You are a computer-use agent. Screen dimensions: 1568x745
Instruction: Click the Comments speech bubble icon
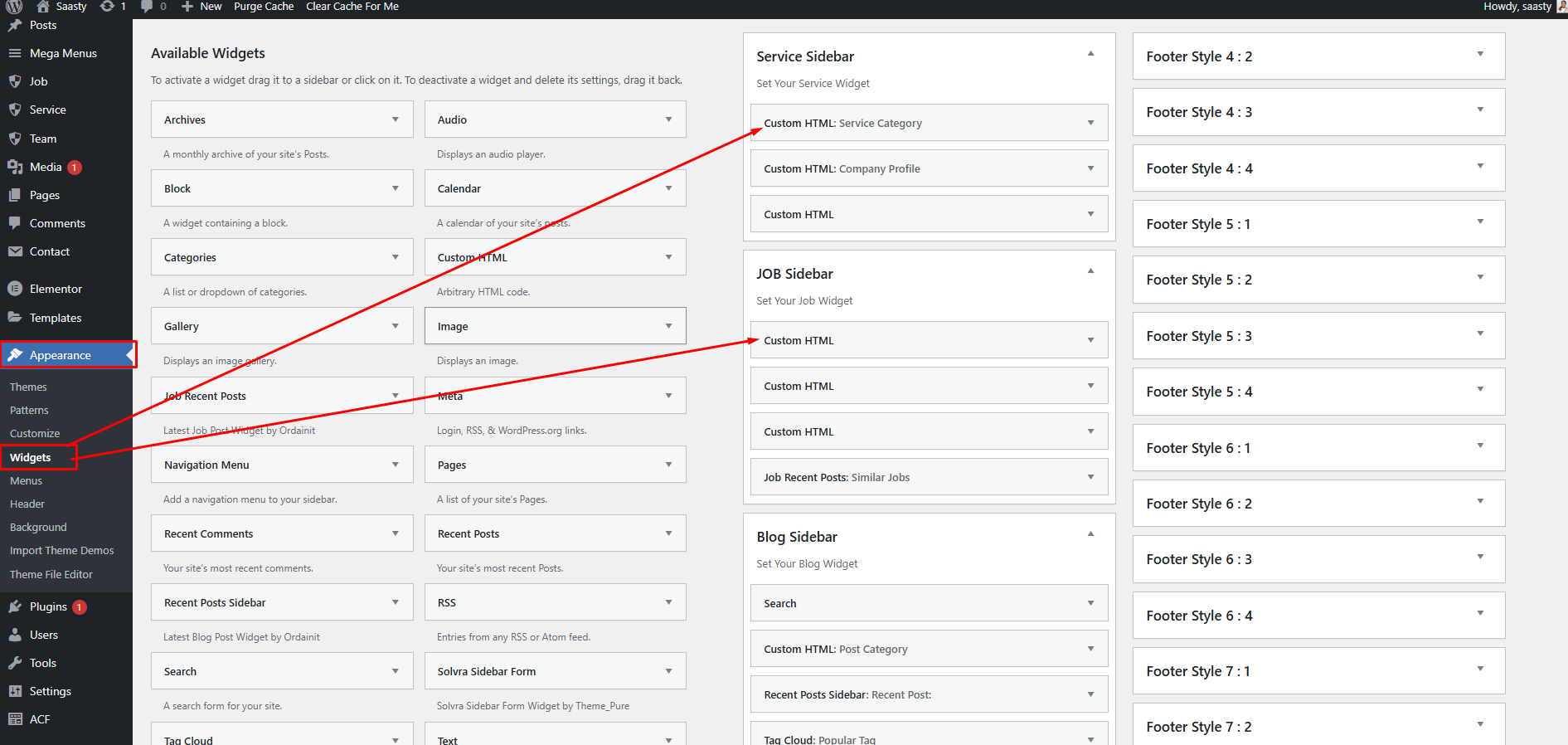coord(15,223)
